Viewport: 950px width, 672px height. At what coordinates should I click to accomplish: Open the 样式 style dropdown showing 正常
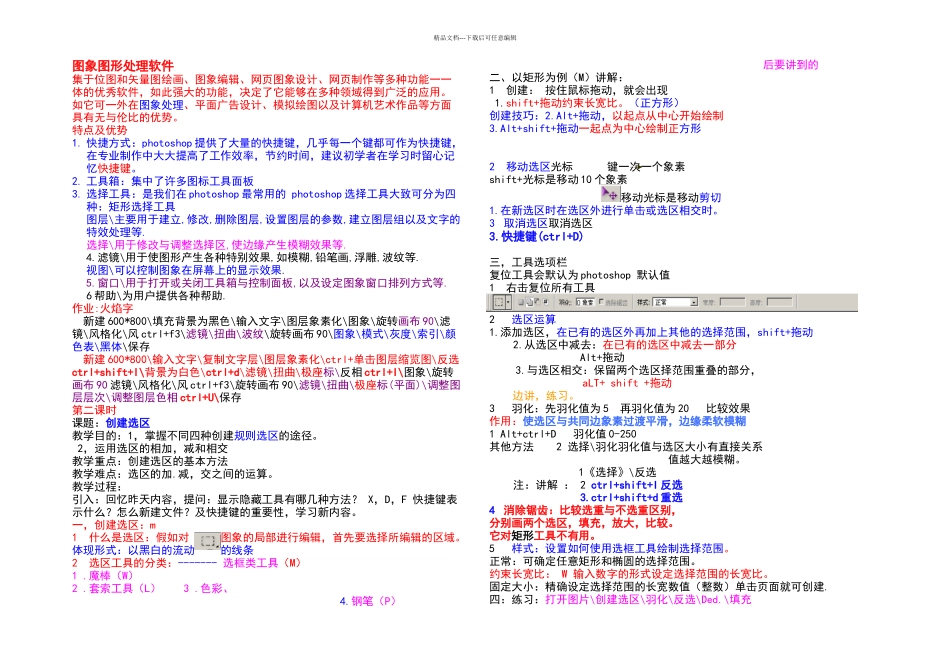[x=675, y=302]
